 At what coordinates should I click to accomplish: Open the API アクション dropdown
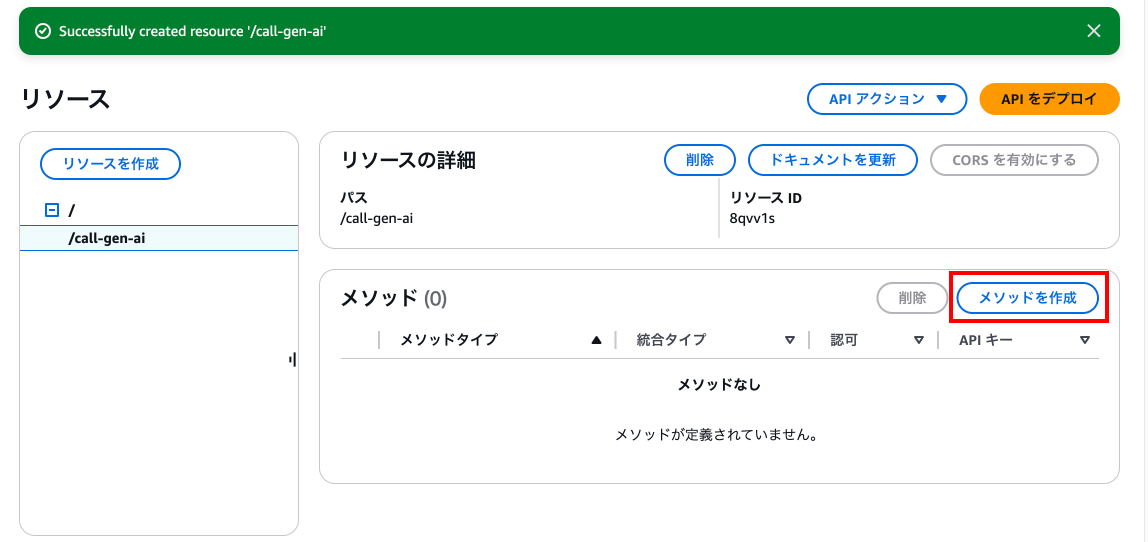coord(887,100)
